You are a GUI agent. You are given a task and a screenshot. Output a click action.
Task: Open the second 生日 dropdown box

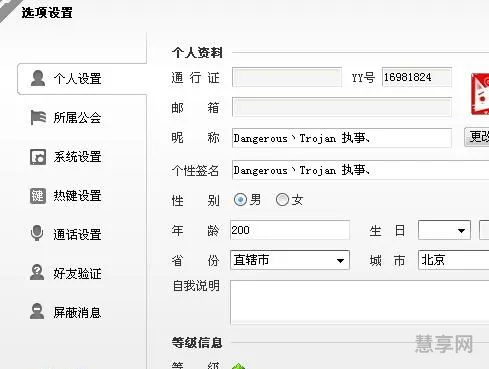point(484,230)
